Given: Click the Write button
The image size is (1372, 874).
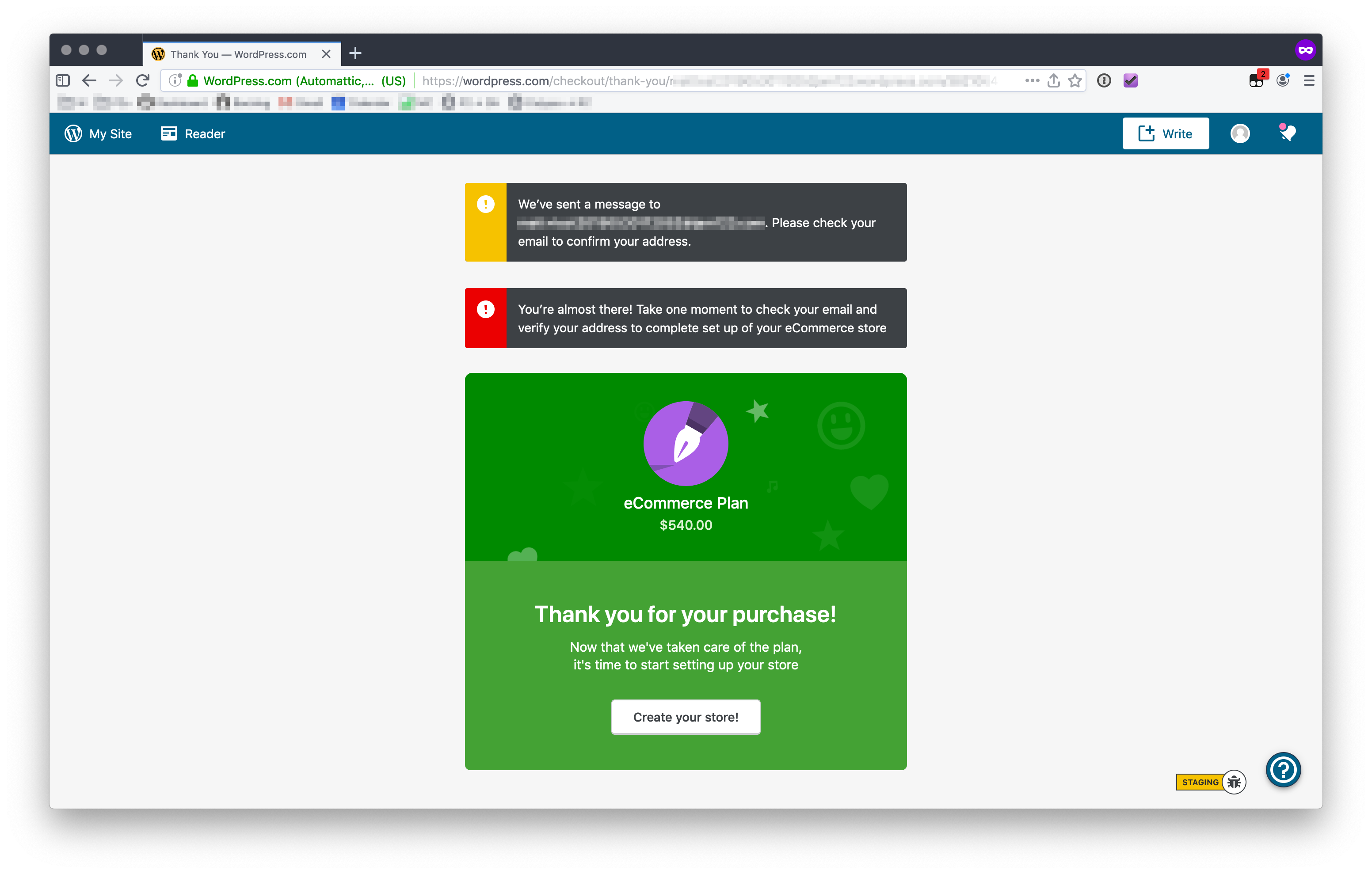Looking at the screenshot, I should 1165,134.
